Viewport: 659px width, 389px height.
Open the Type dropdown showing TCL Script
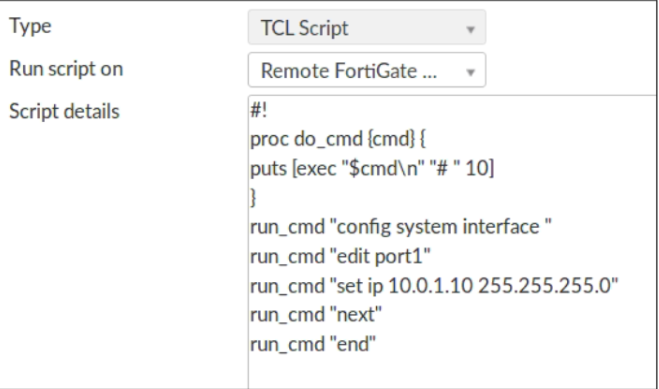(367, 28)
